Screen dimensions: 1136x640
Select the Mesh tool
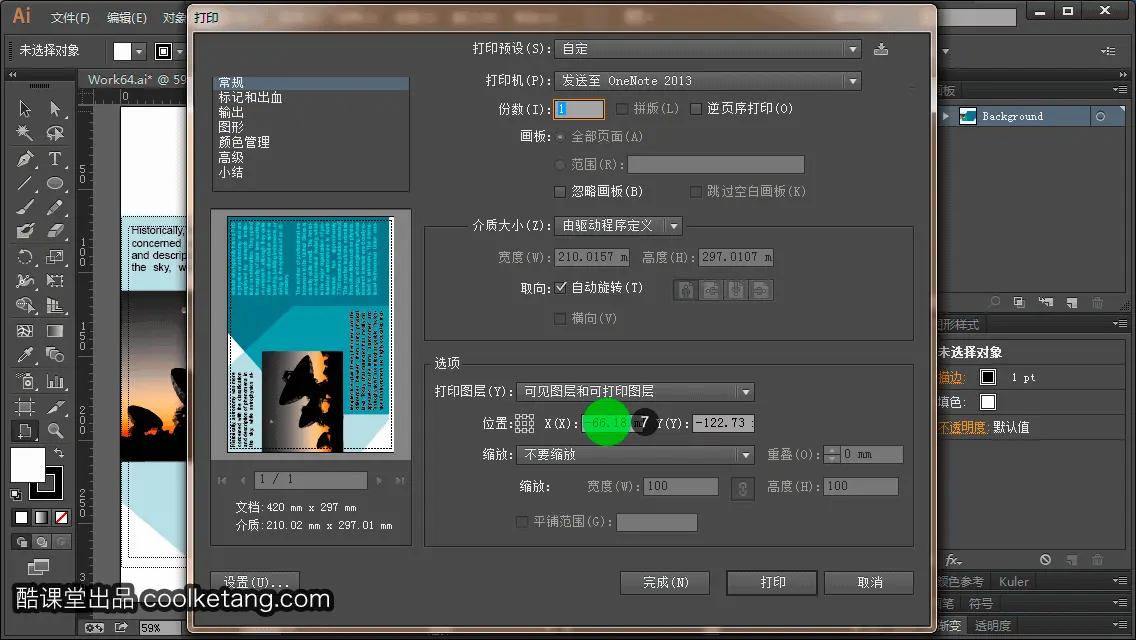[x=25, y=331]
